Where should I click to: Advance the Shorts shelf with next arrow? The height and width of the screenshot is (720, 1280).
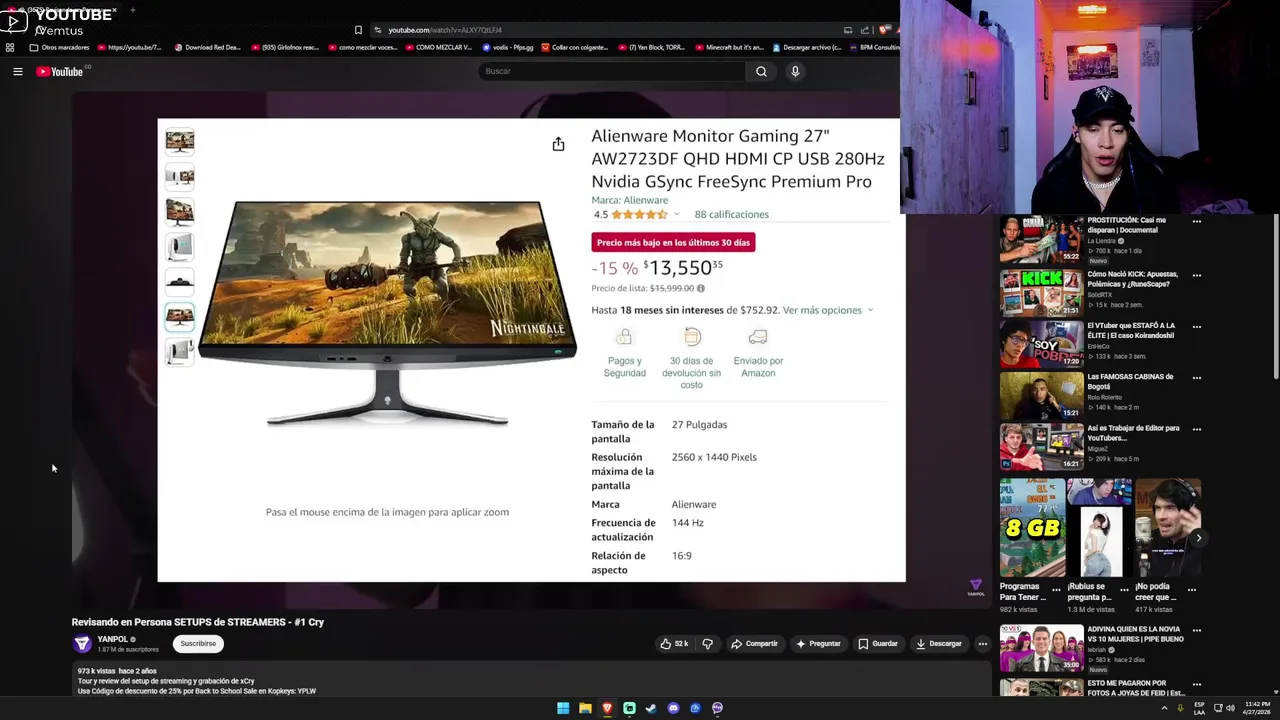pos(1198,538)
